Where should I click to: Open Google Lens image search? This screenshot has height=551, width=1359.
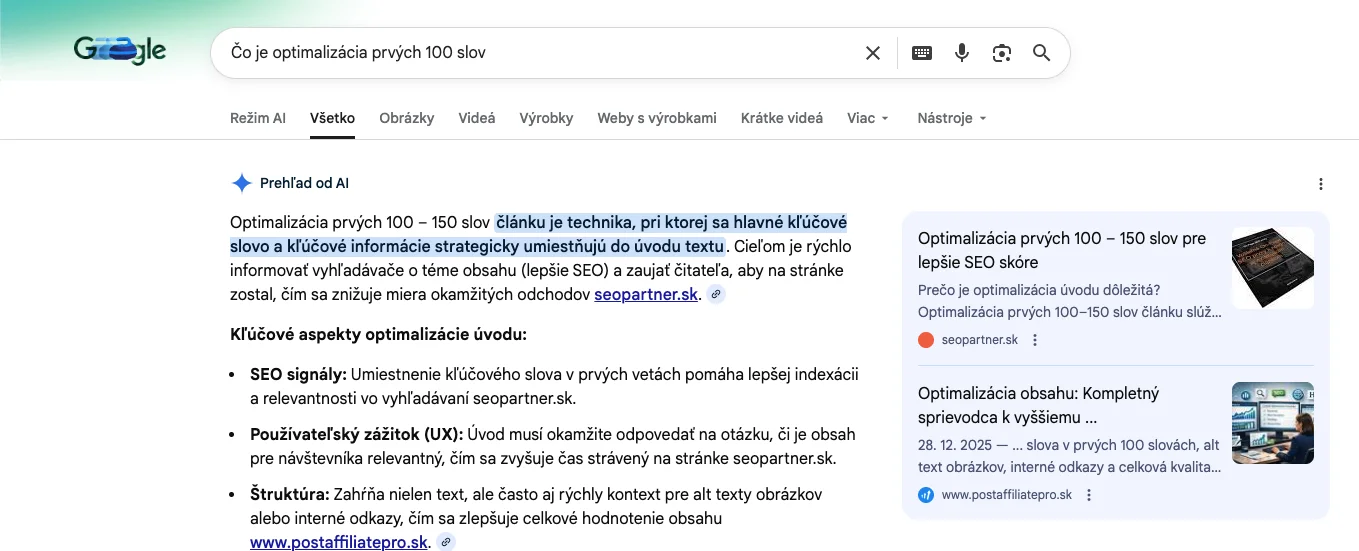pos(1002,53)
